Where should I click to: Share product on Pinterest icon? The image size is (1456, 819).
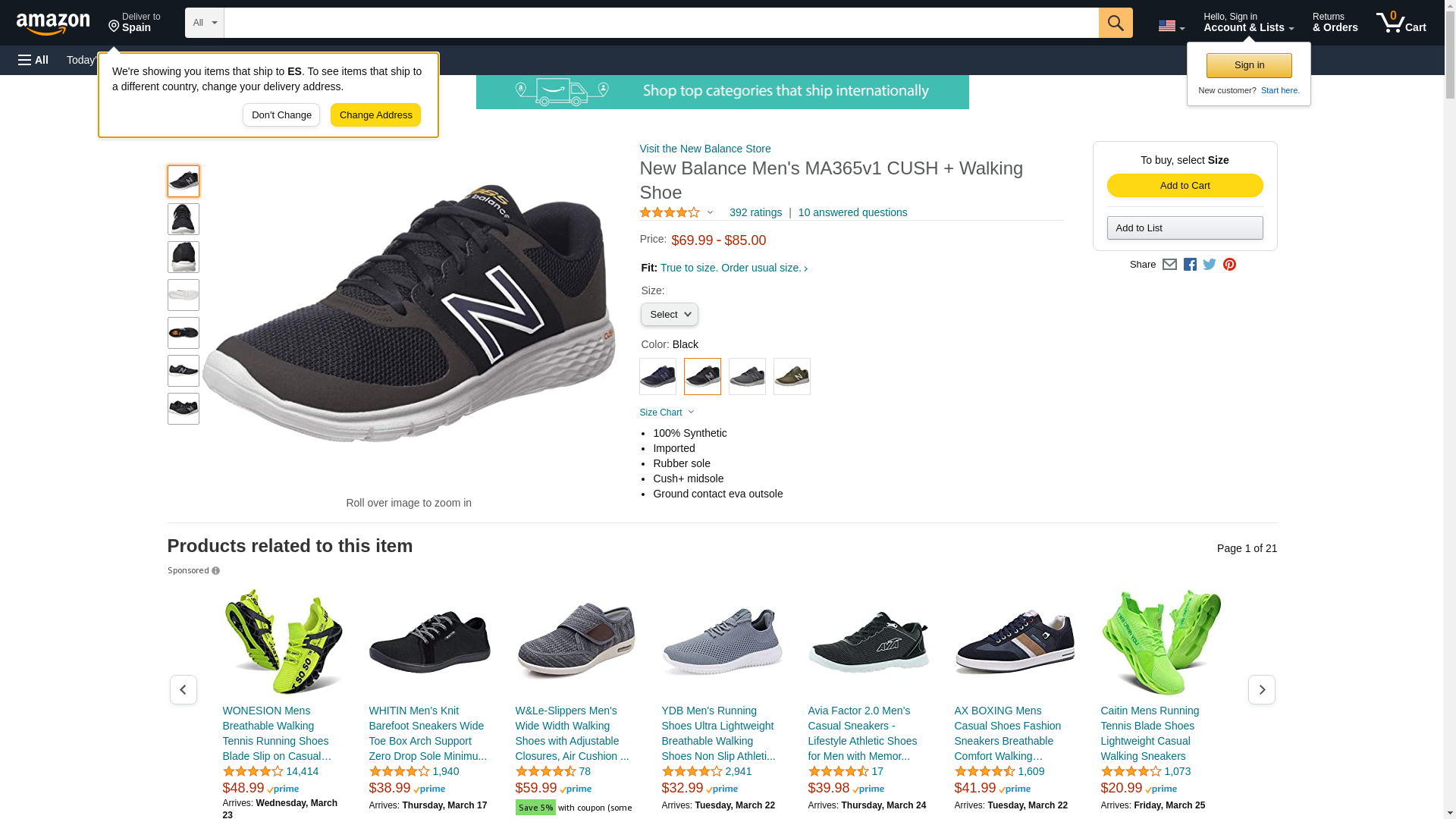click(1229, 265)
